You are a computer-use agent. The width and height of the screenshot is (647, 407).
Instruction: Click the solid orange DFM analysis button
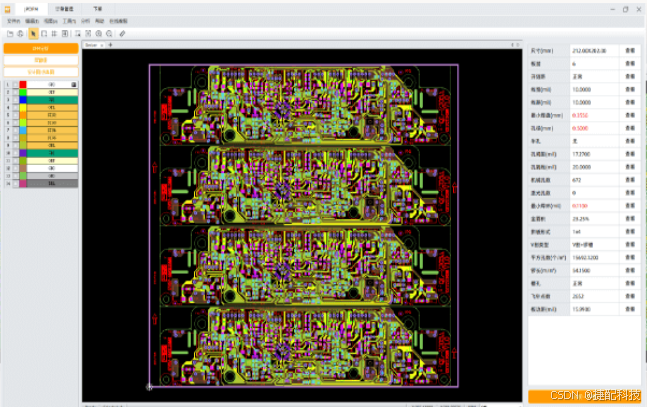(x=41, y=49)
